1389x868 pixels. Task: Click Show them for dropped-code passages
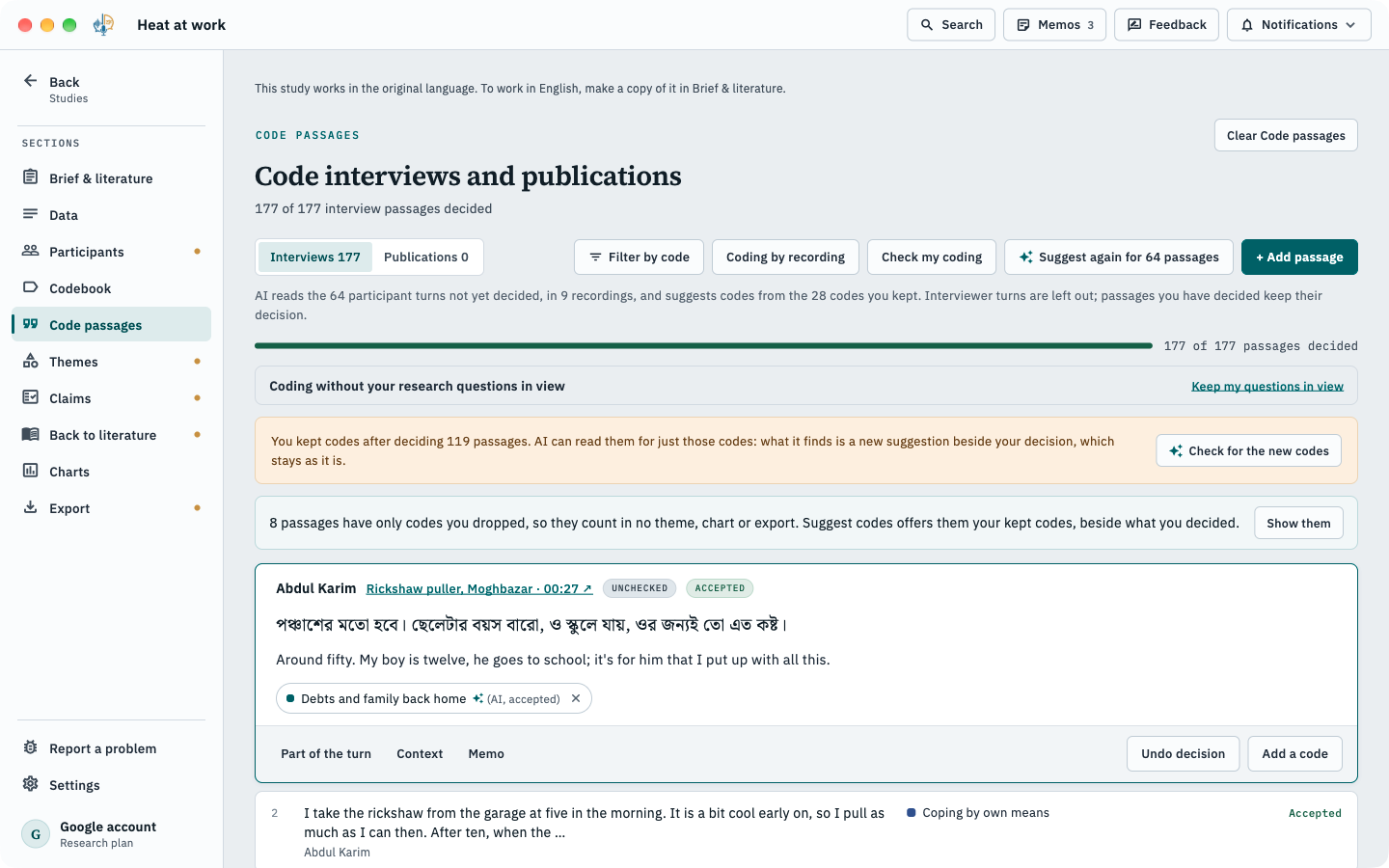coord(1298,523)
